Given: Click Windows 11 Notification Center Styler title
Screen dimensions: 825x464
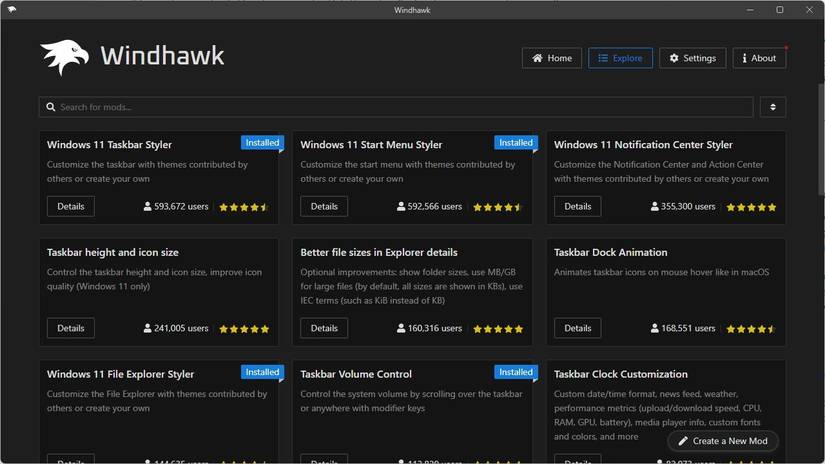Looking at the screenshot, I should [643, 144].
